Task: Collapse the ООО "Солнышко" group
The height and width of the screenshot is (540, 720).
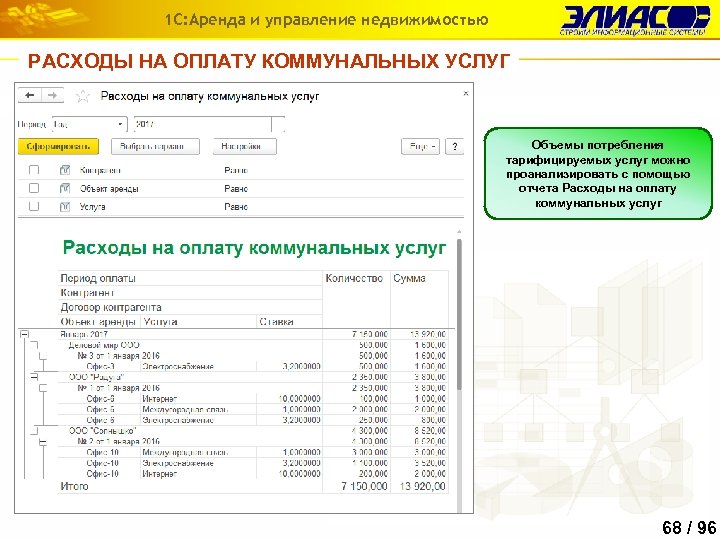Action: [34, 431]
